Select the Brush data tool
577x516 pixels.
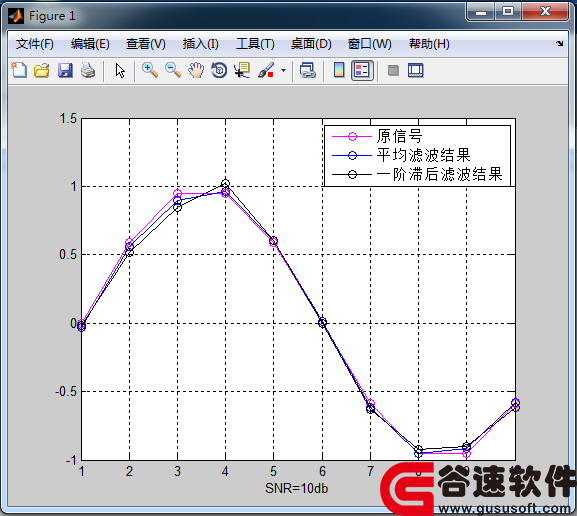pyautogui.click(x=266, y=70)
